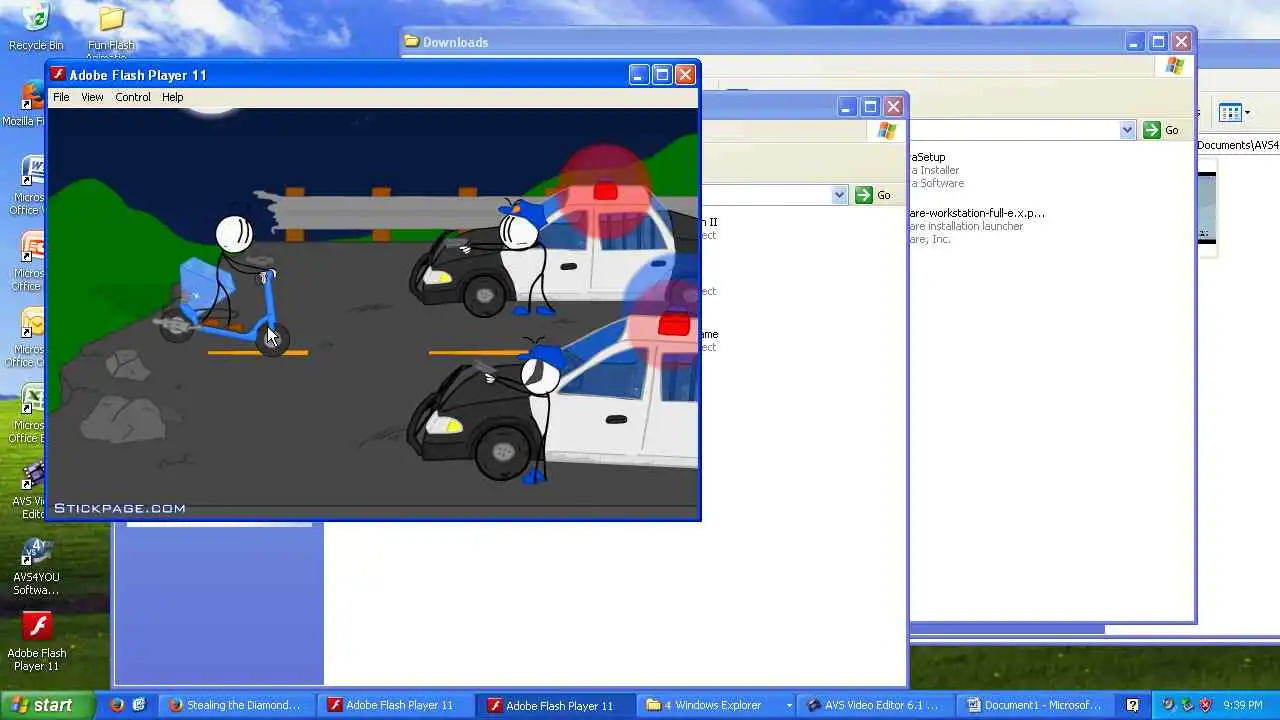
Task: Close the Adobe Flash Player 11 window
Action: pyautogui.click(x=685, y=75)
